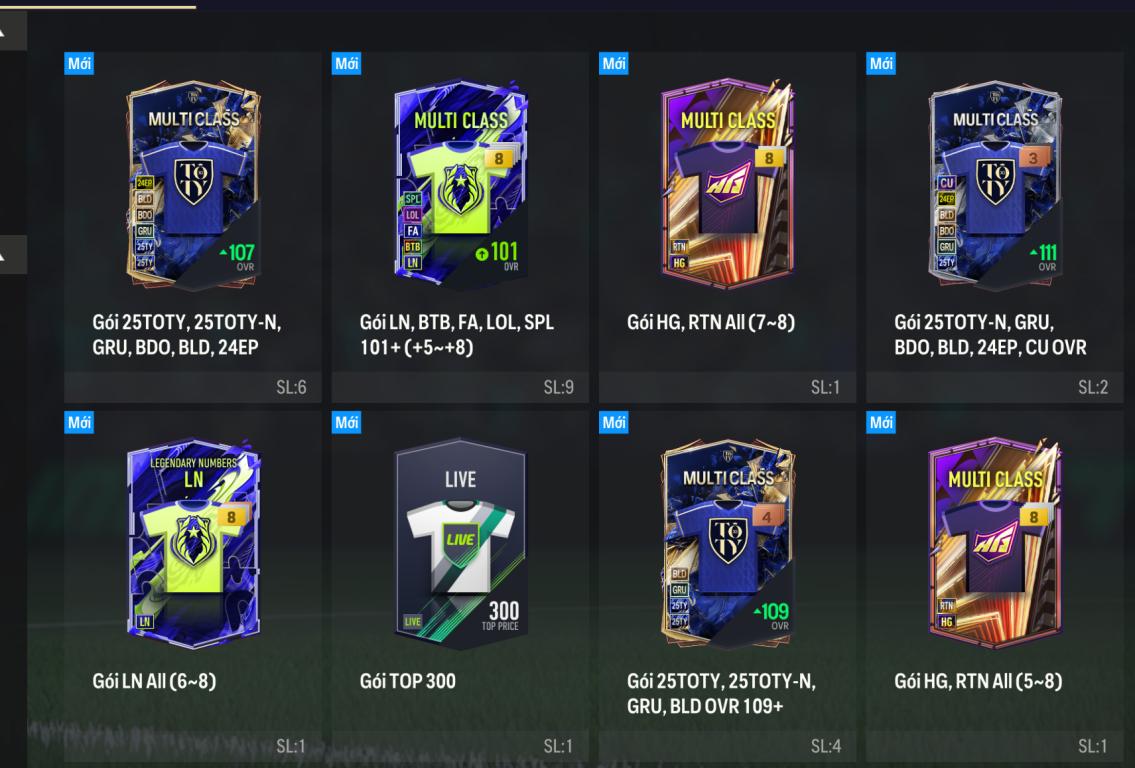The image size is (1135, 768).
Task: Open the 109 OVR TOTY Multi Class pack
Action: tap(728, 543)
